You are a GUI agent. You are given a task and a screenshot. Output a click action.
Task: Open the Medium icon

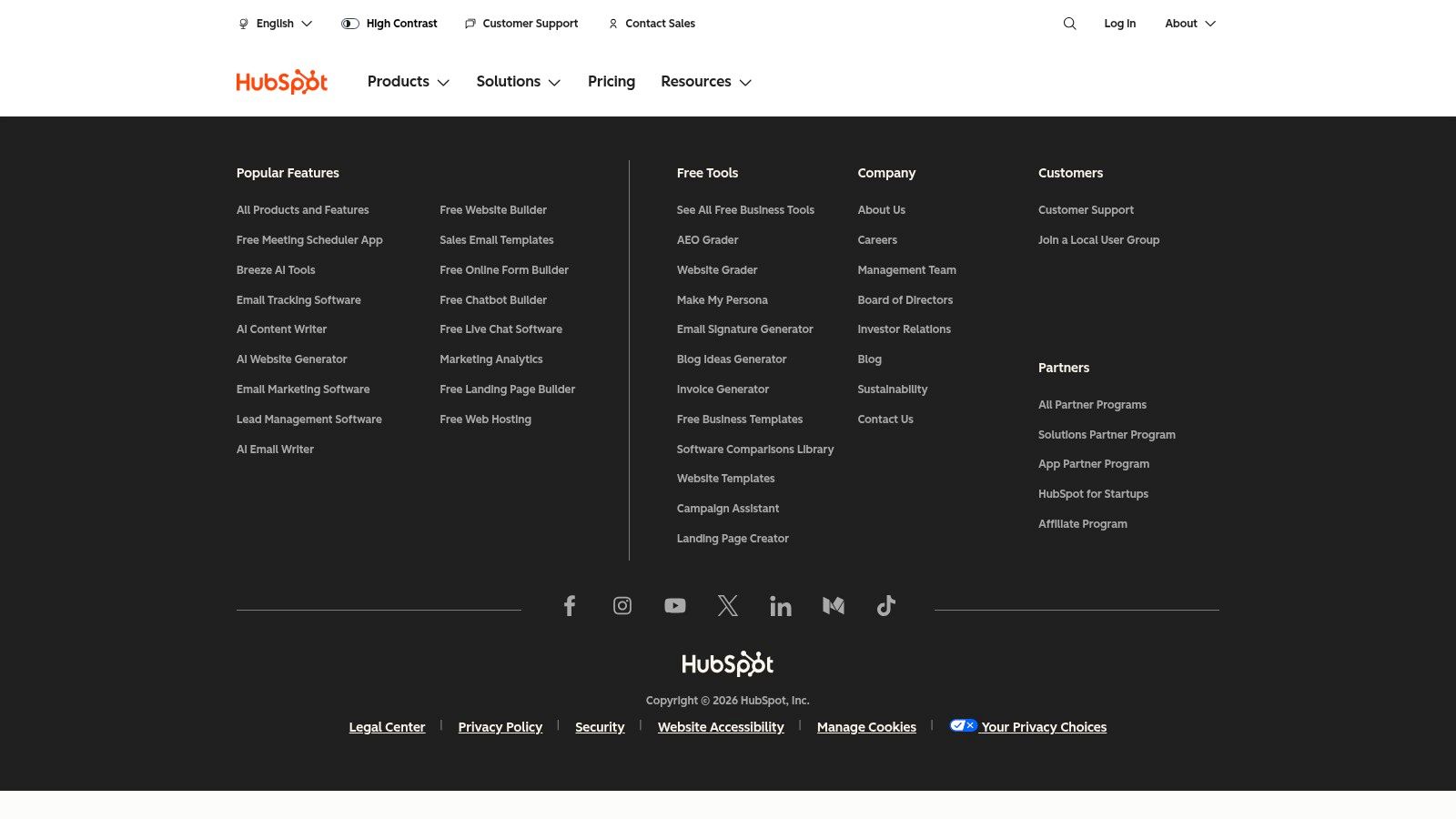pos(834,605)
